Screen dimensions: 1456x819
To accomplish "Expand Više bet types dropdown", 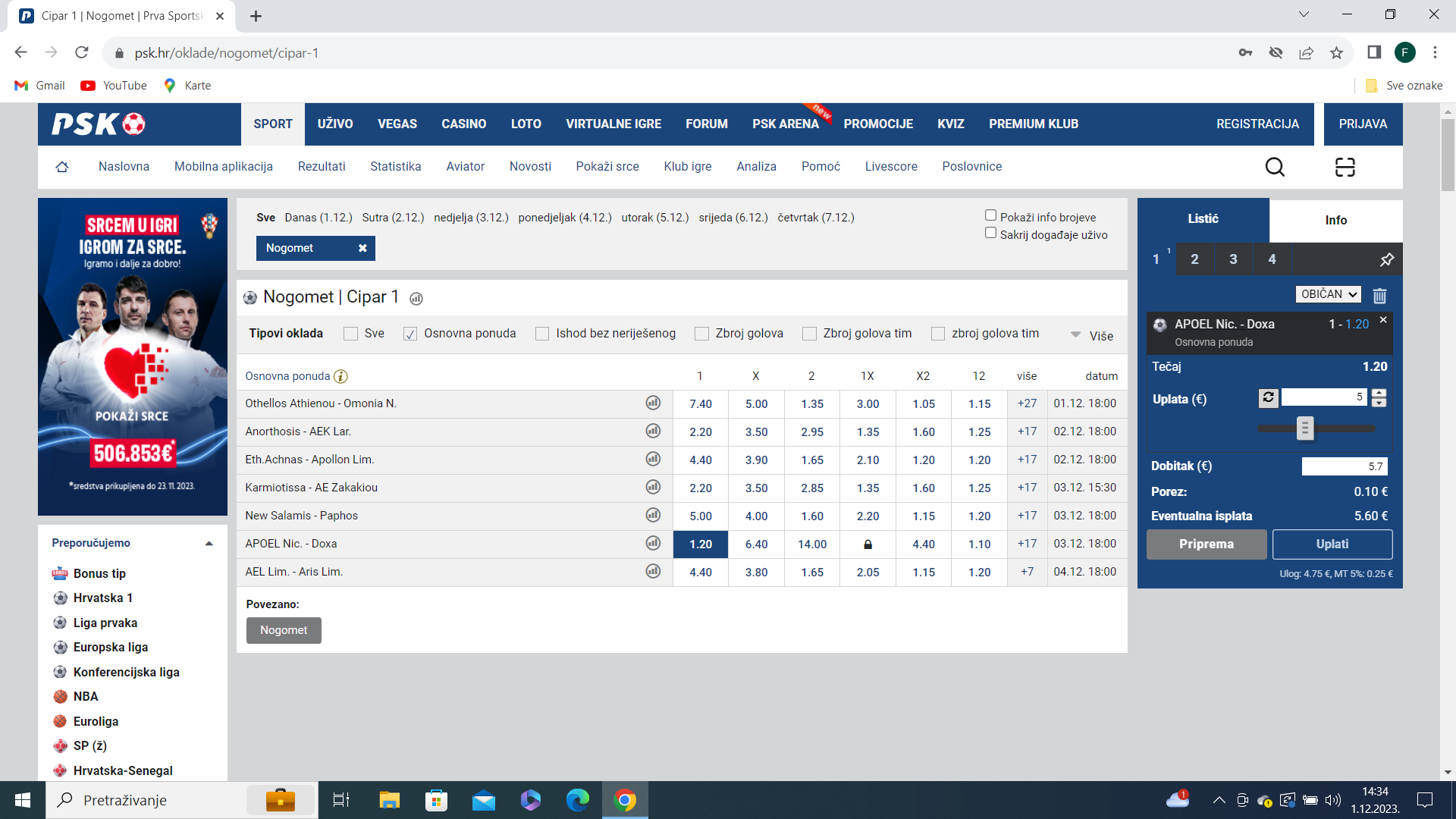I will [1092, 335].
